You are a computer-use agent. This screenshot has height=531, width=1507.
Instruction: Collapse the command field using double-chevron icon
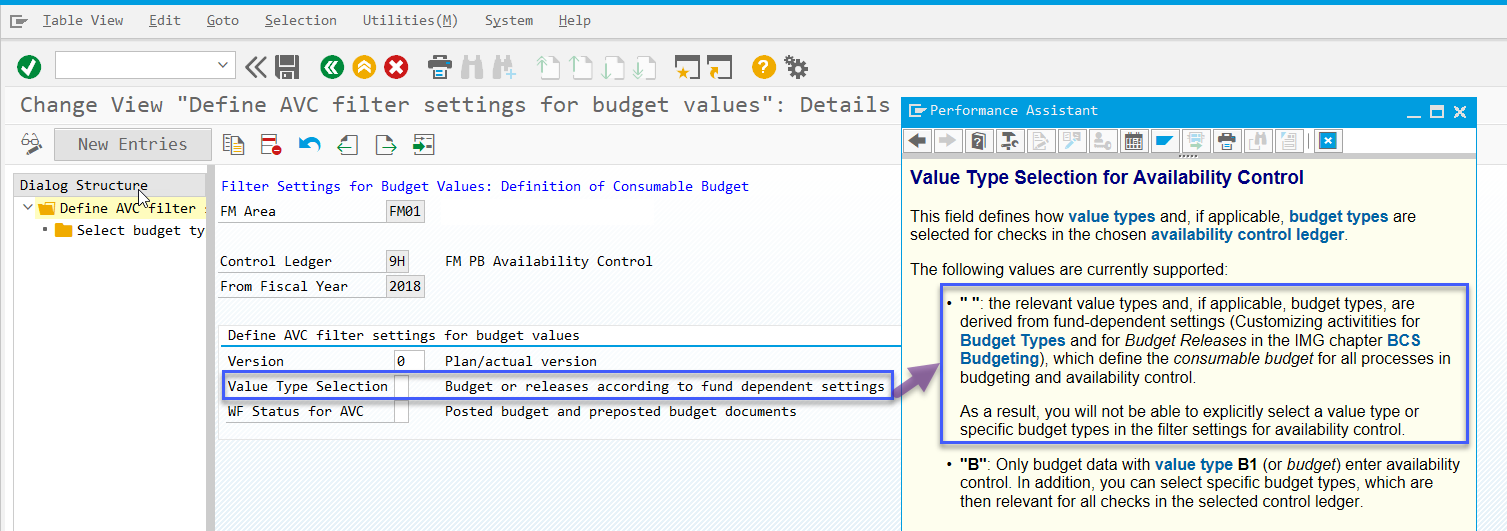pos(256,67)
